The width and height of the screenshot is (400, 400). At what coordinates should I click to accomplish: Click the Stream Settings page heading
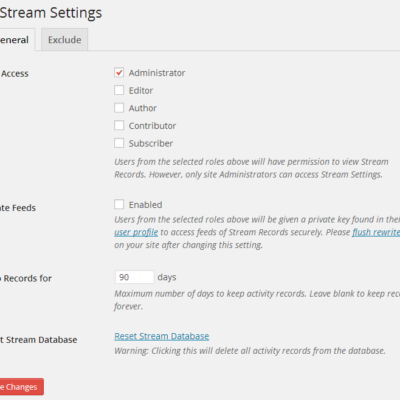tap(51, 13)
